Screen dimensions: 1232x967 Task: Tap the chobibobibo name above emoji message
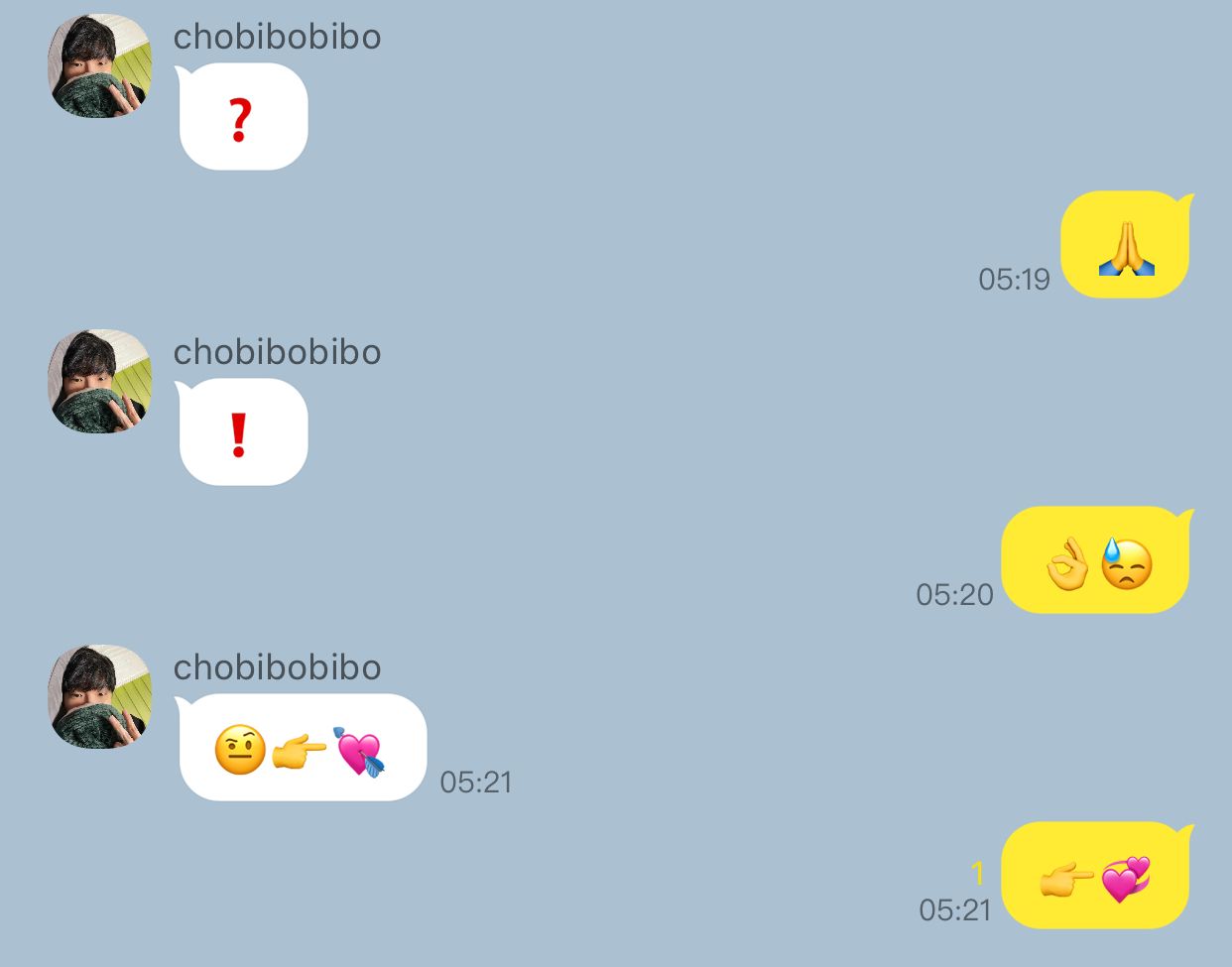[x=277, y=667]
